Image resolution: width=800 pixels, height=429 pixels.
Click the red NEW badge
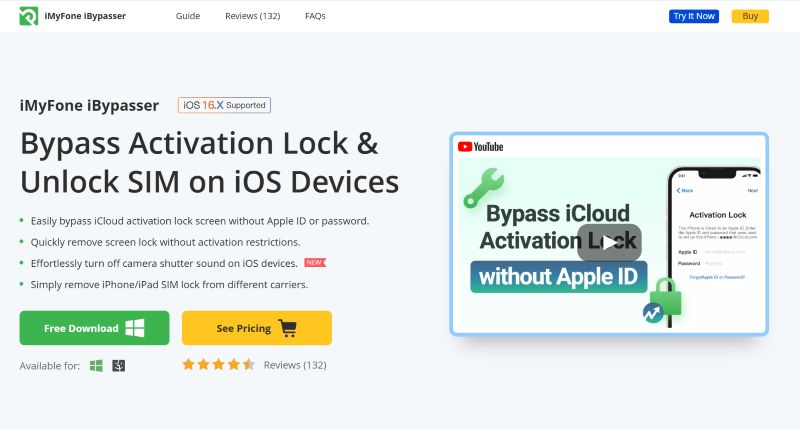coord(315,263)
